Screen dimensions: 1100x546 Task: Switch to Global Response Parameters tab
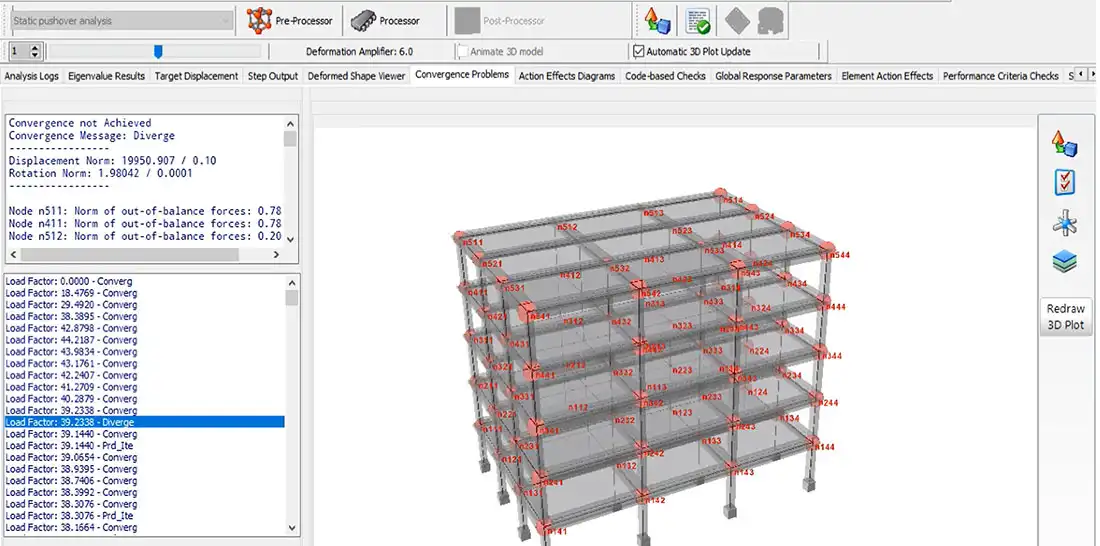[773, 76]
